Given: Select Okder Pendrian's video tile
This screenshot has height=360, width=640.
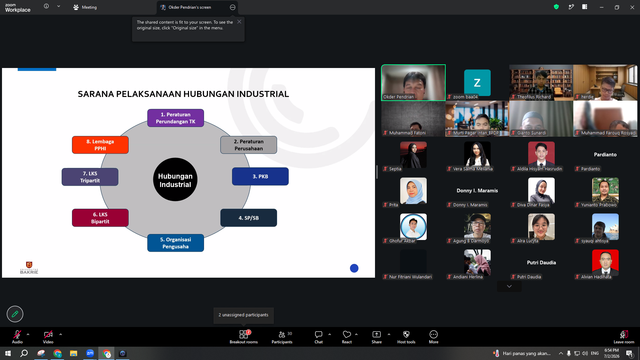Looking at the screenshot, I should [413, 82].
